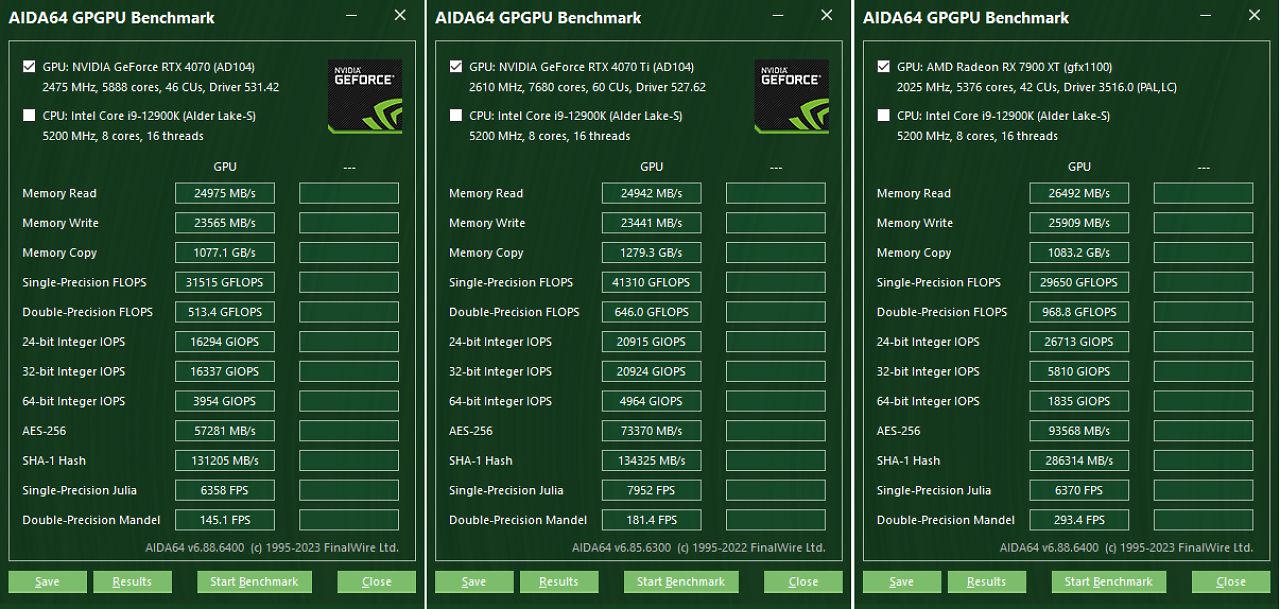Screen dimensions: 1280x609
Task: Select the 24942 MB/s Memory Read value
Action: pos(652,193)
